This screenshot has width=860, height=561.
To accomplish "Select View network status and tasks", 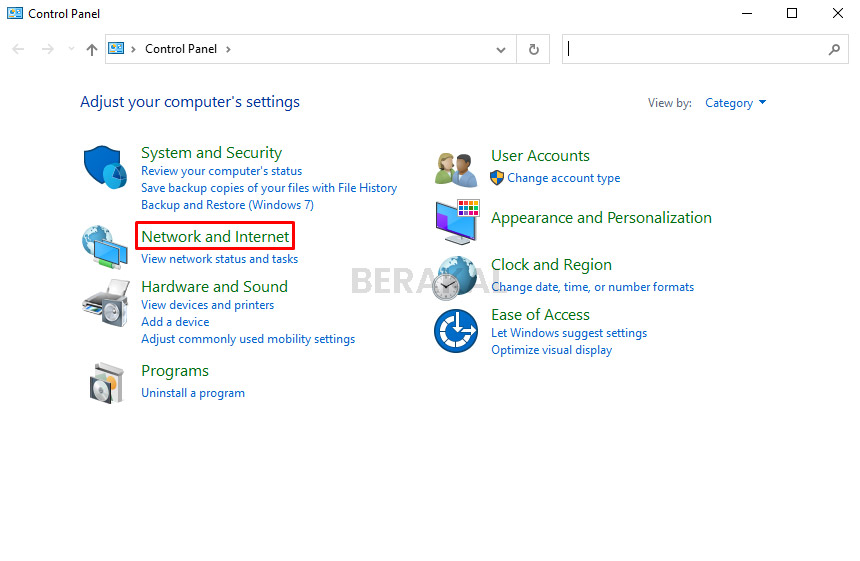I will (219, 259).
